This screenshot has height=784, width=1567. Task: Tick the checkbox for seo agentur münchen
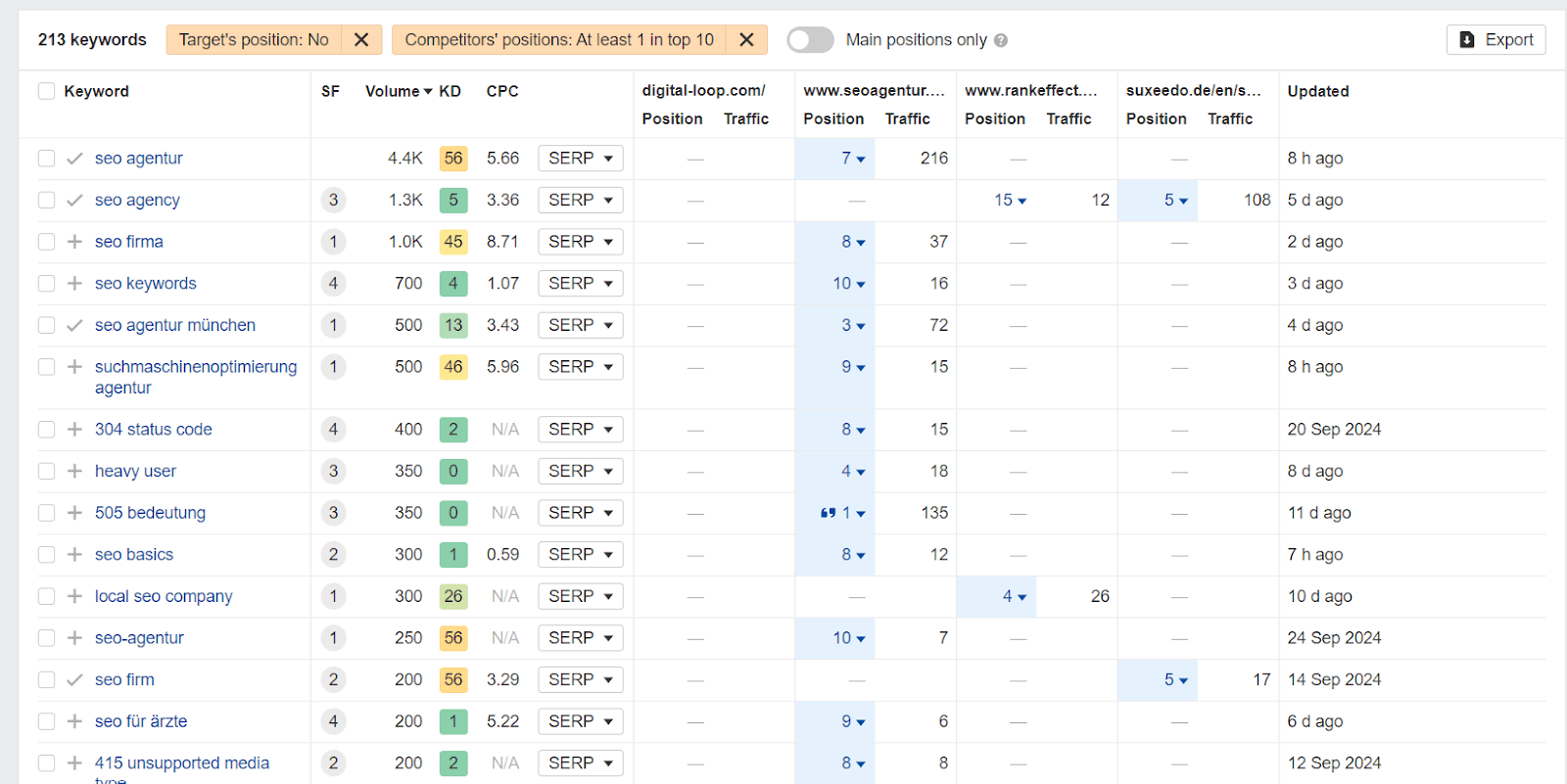tap(46, 325)
